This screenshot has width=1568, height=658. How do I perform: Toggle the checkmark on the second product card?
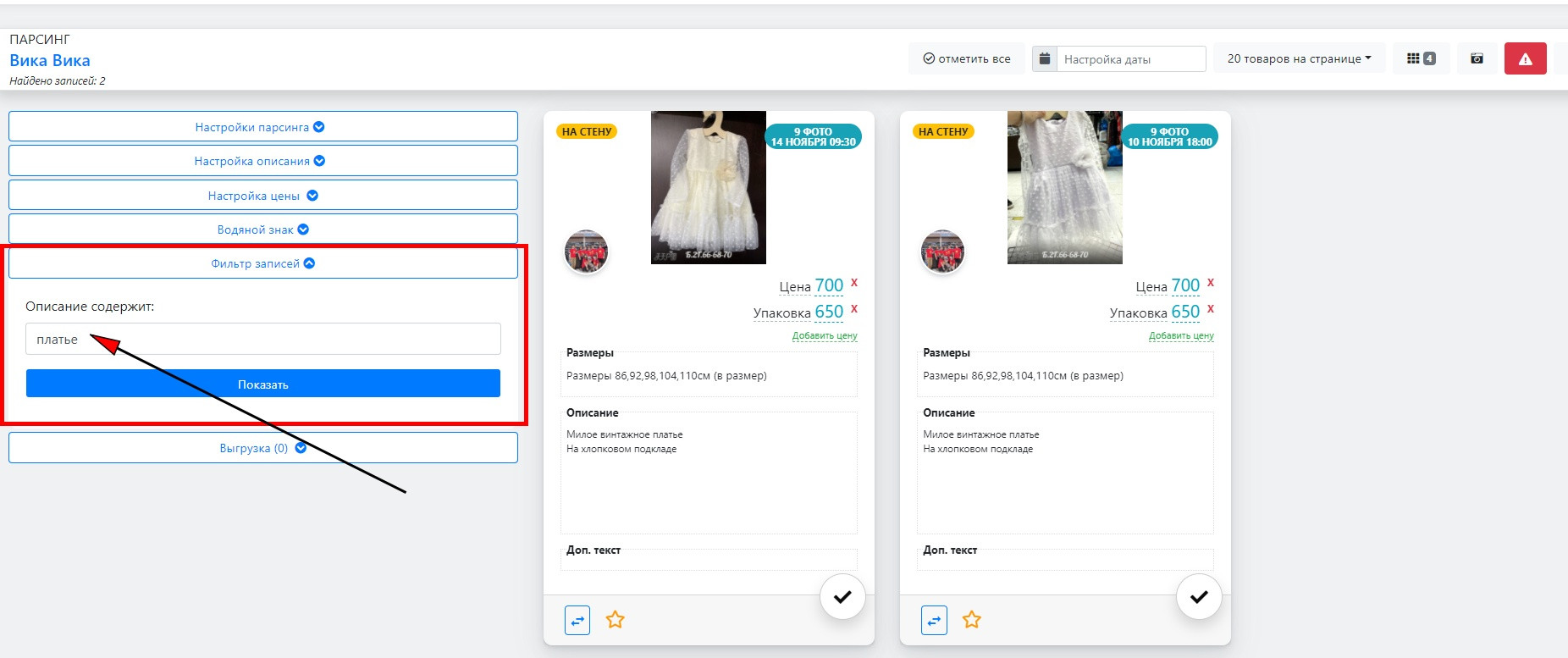coord(1199,597)
